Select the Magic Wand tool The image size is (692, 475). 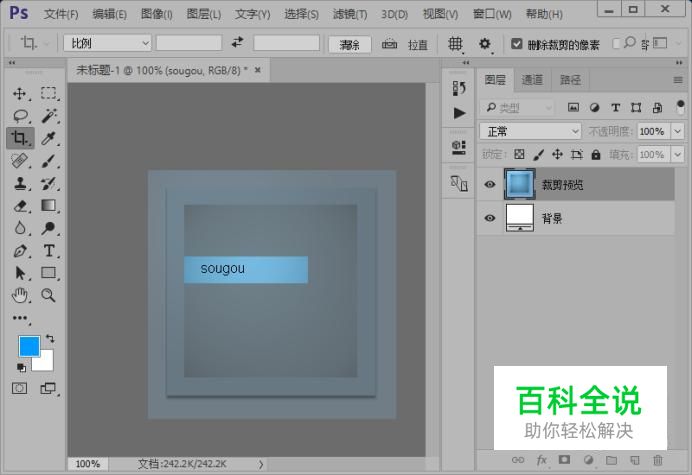pos(49,116)
